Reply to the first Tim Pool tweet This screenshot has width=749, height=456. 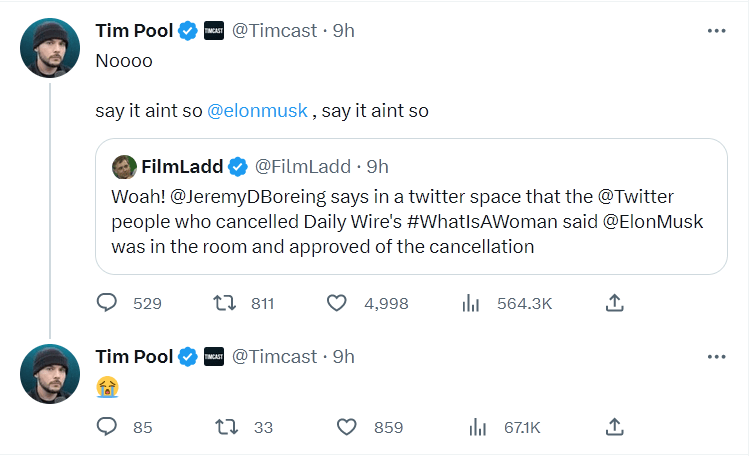pos(107,303)
